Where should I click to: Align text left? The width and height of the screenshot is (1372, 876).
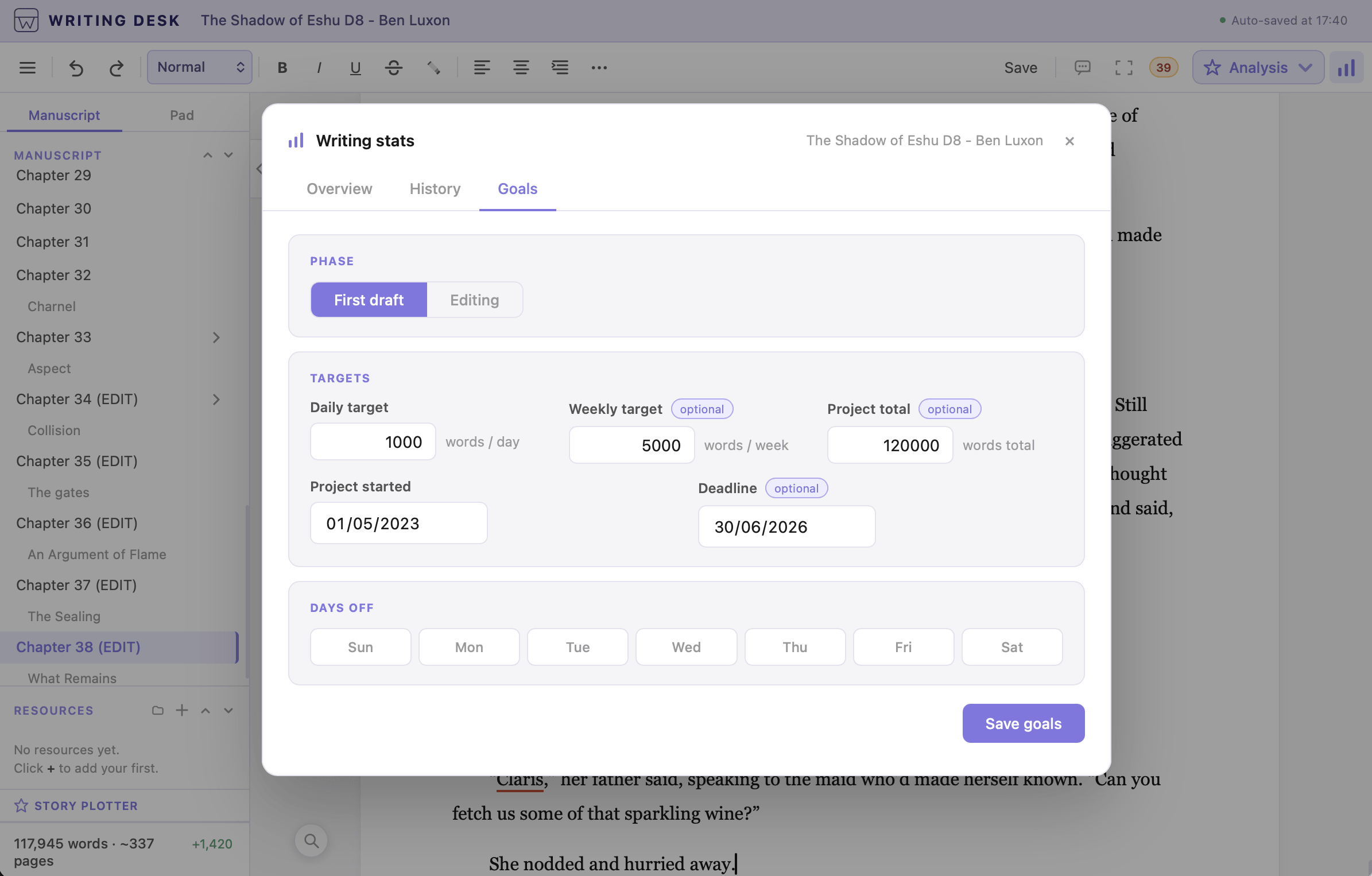pyautogui.click(x=482, y=68)
